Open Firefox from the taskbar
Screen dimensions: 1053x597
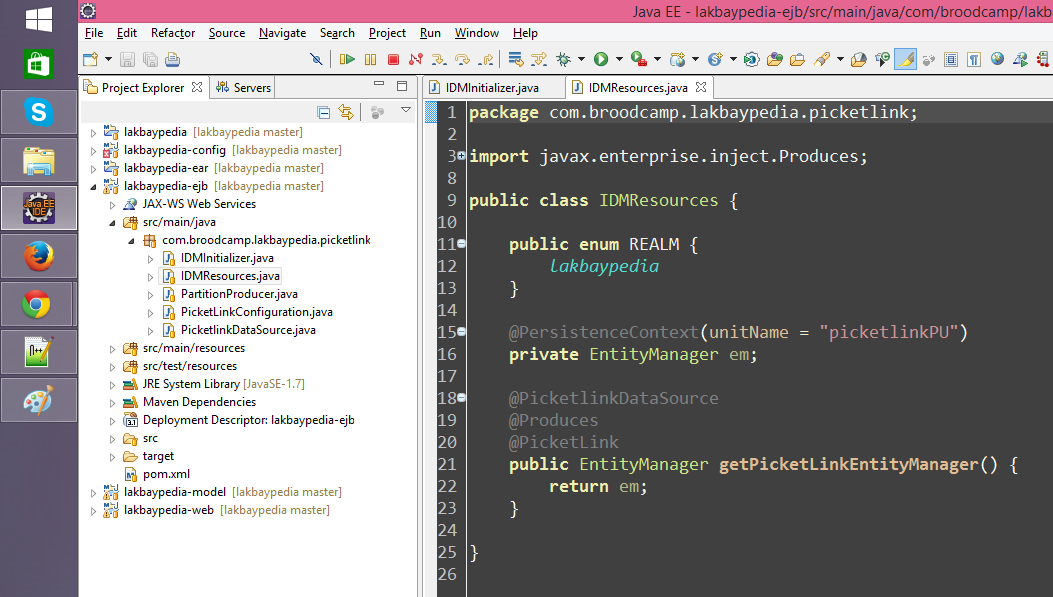38,256
